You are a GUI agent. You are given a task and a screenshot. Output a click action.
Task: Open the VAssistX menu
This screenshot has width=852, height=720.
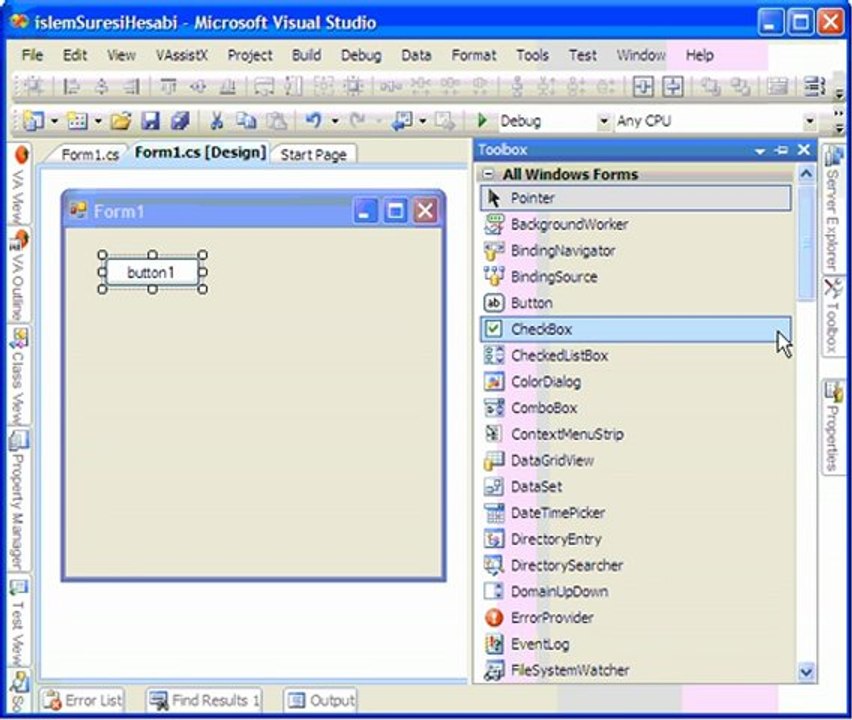point(182,55)
